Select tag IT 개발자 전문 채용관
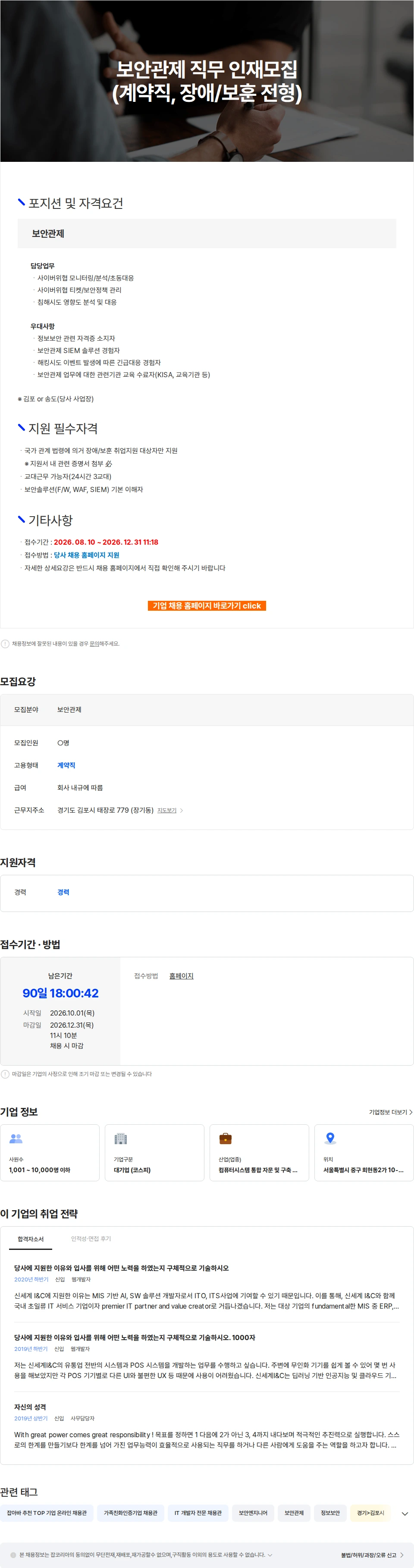 tap(198, 1513)
